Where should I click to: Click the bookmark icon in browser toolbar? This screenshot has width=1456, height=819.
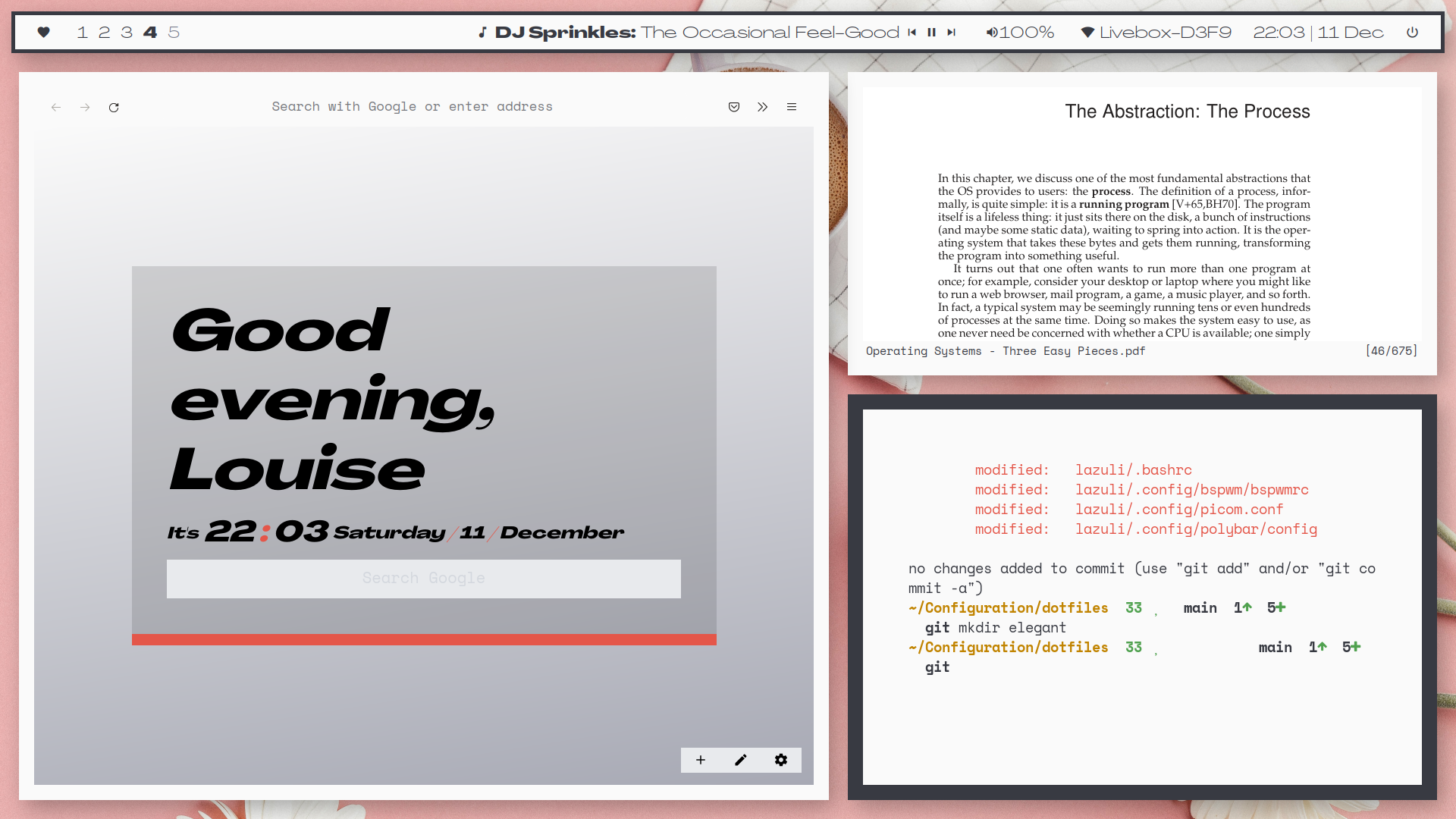734,107
